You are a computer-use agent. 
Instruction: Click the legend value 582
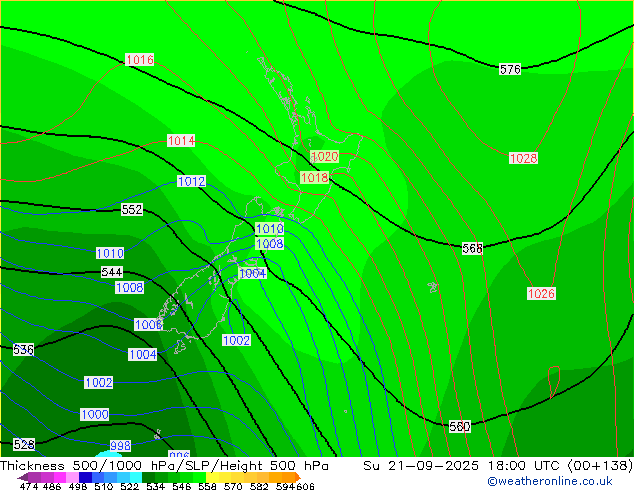(x=259, y=486)
